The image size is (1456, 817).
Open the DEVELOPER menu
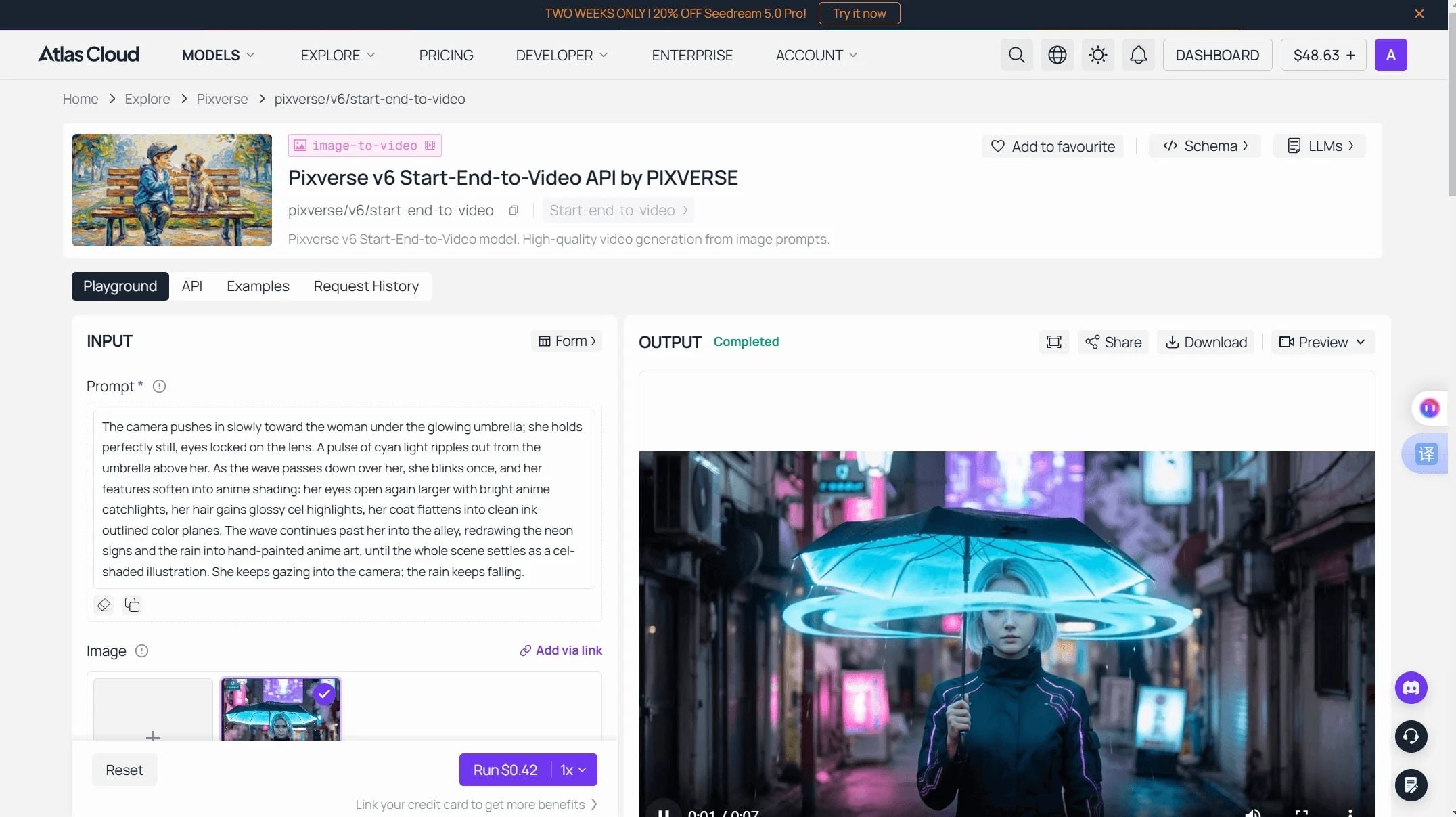tap(562, 56)
